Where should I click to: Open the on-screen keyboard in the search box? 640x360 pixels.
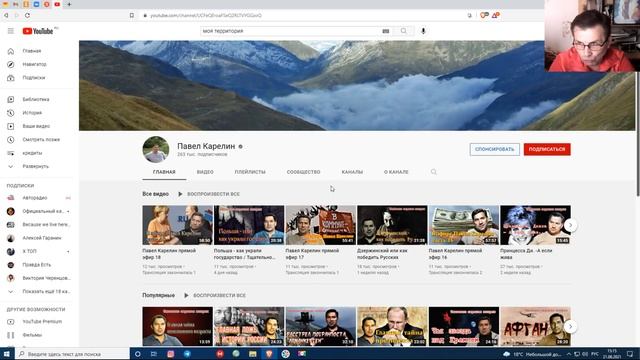pyautogui.click(x=386, y=31)
